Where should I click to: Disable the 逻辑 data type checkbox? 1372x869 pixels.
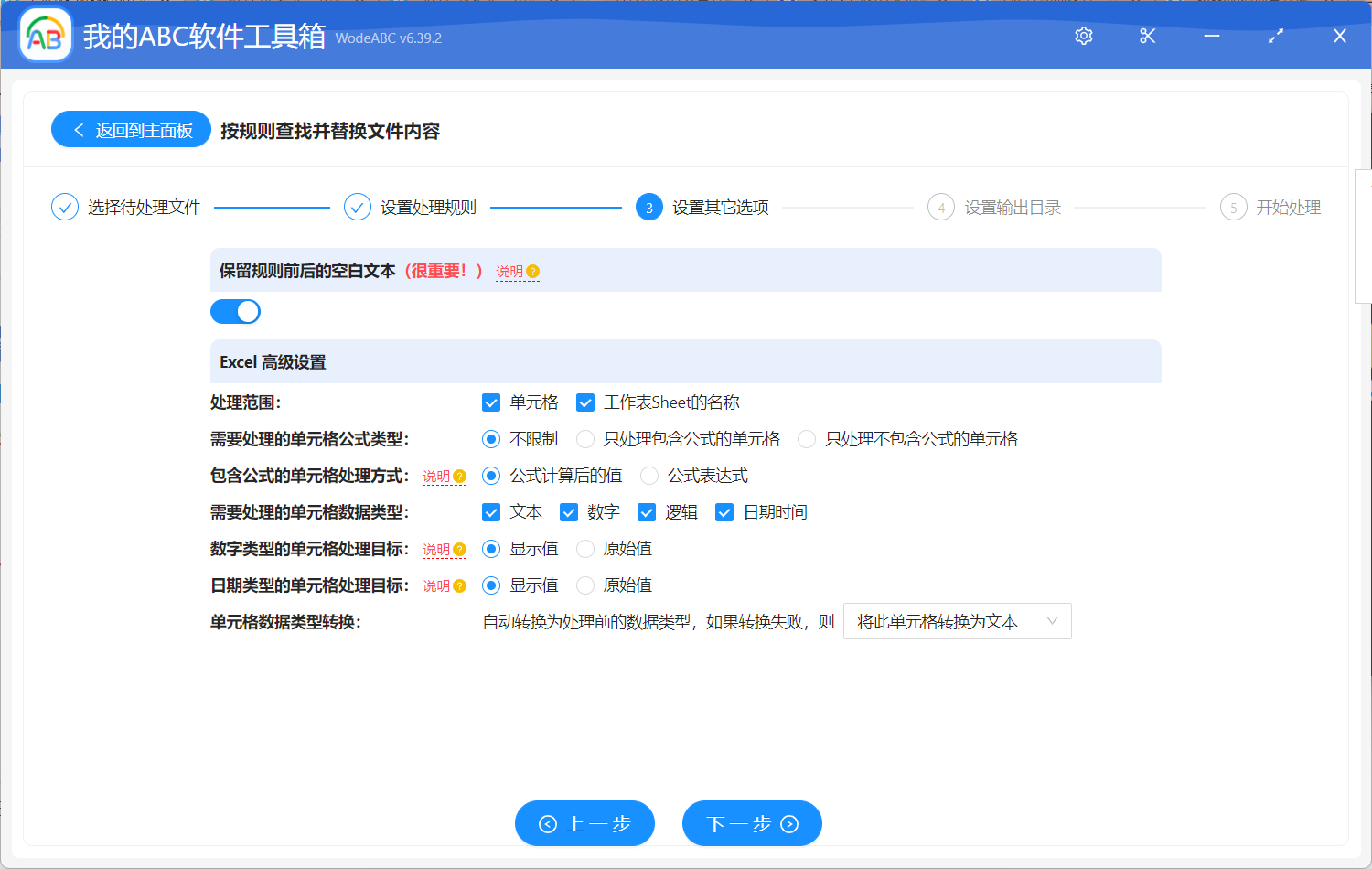point(648,511)
